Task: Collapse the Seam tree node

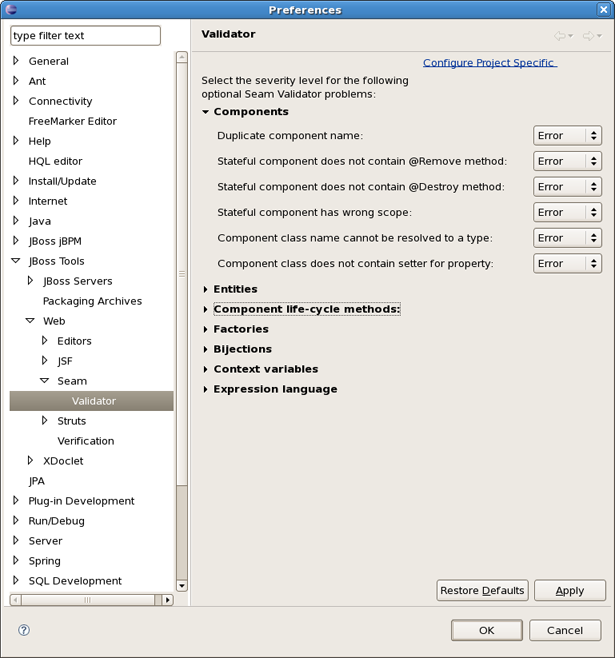Action: point(44,381)
